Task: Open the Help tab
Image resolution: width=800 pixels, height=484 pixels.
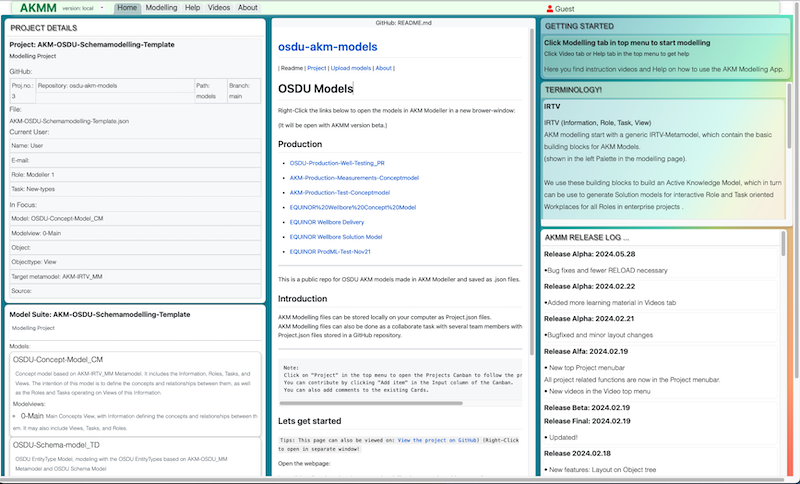Action: click(192, 8)
